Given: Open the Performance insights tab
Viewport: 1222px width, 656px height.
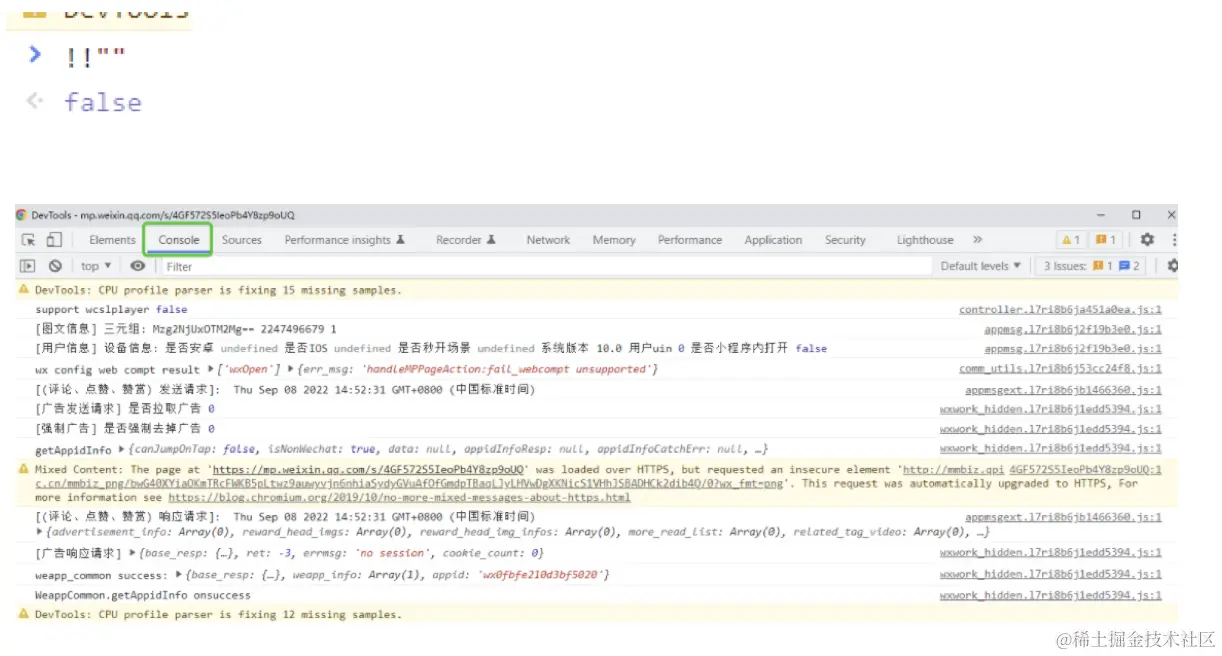Looking at the screenshot, I should coord(344,240).
